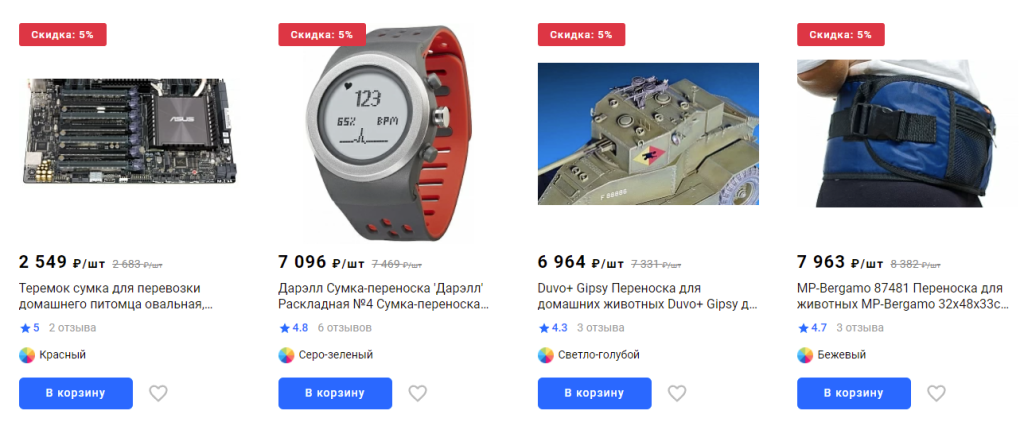Open Duvo+ Gipsy Переноска product title
This screenshot has width=1024, height=430.
coord(647,296)
